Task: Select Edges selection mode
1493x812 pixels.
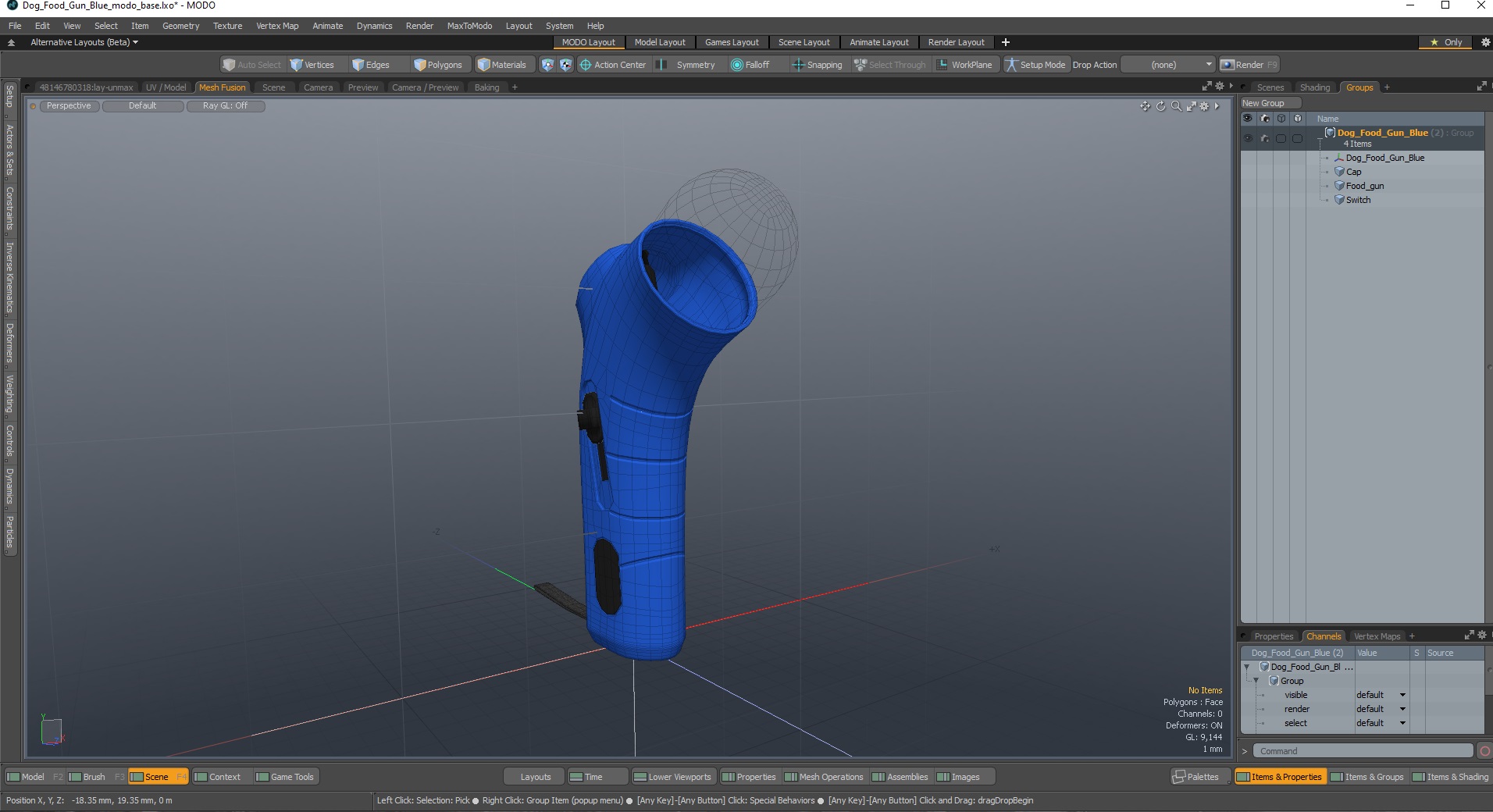Action: coord(371,65)
